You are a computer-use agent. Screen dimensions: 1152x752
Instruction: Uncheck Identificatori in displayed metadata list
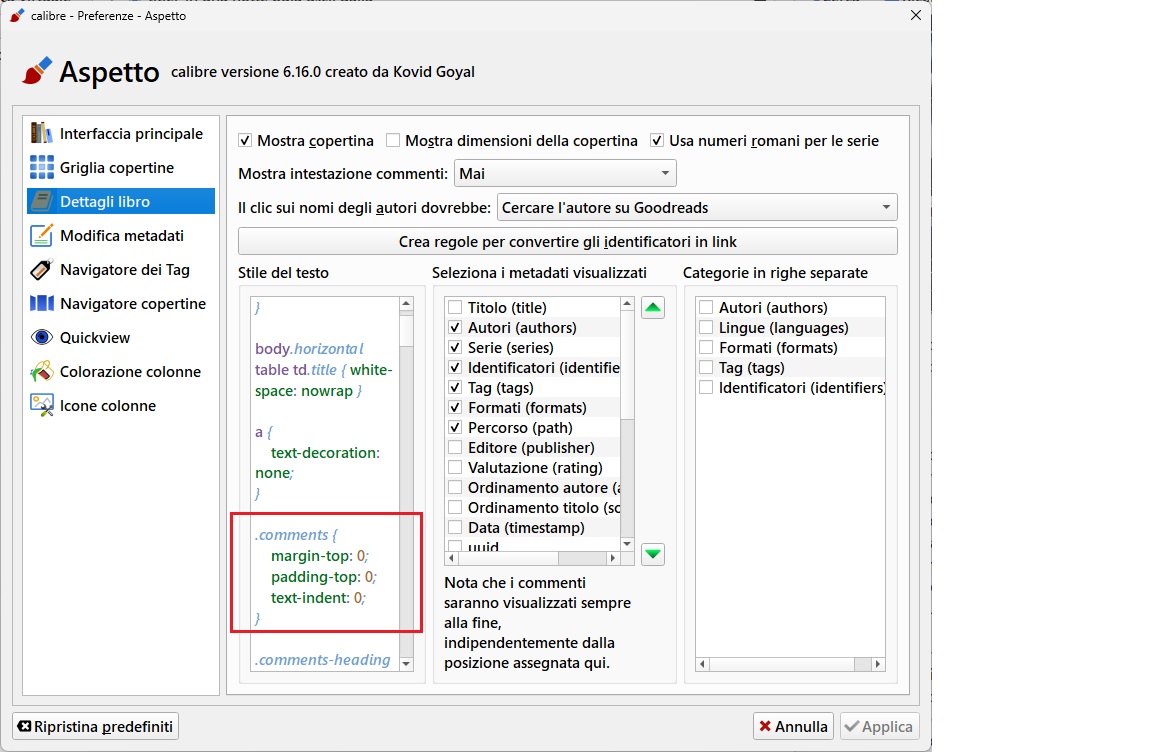[455, 367]
